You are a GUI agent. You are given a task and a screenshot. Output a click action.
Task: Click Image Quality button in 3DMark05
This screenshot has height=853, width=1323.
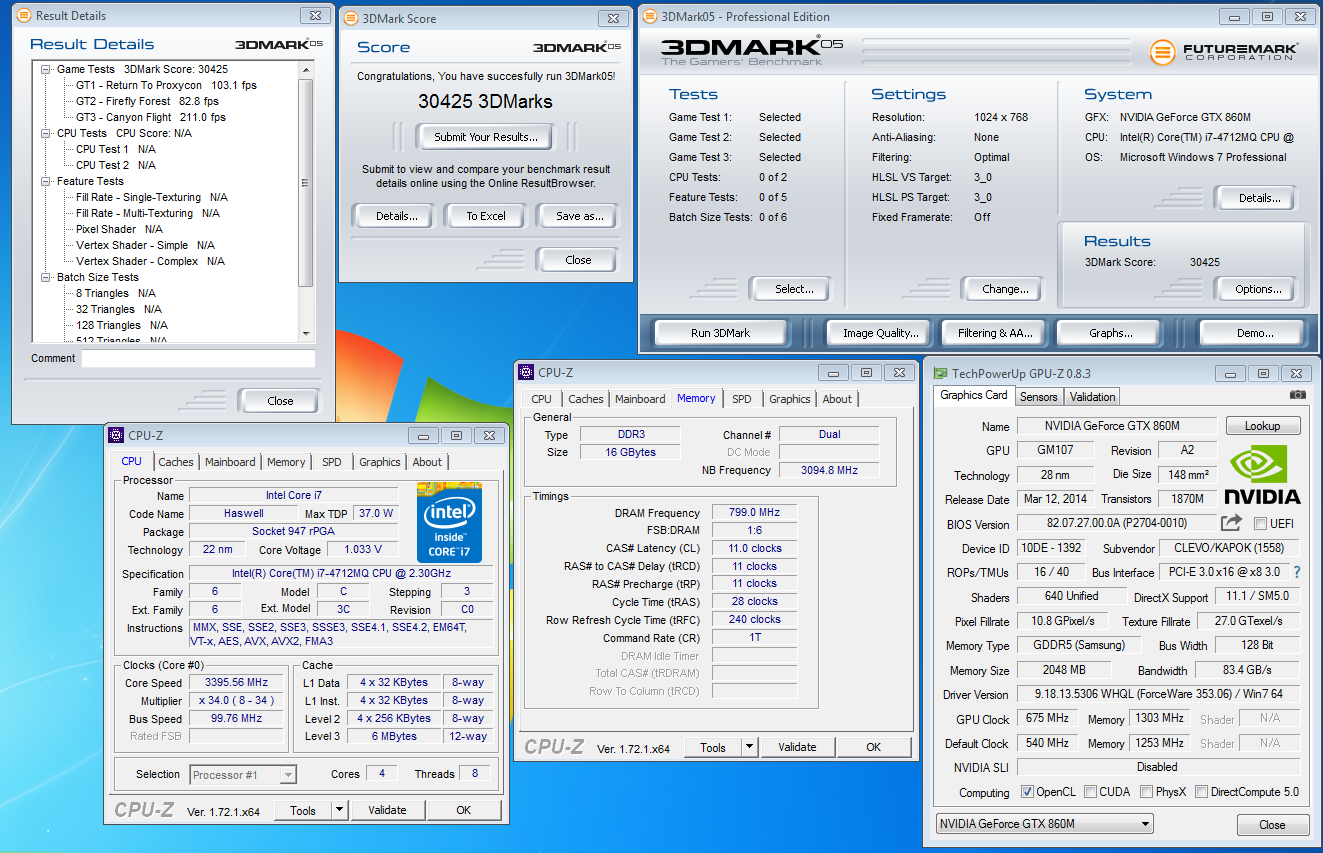[x=880, y=333]
